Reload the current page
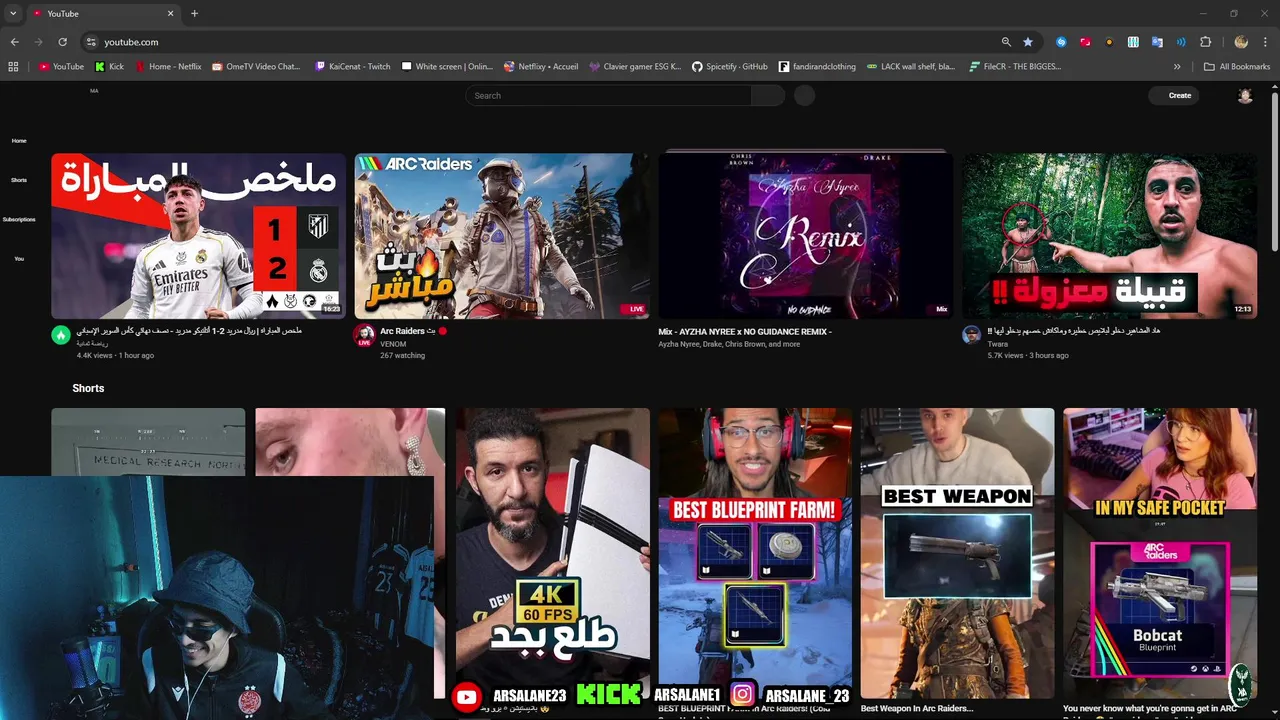The image size is (1280, 720). click(62, 42)
